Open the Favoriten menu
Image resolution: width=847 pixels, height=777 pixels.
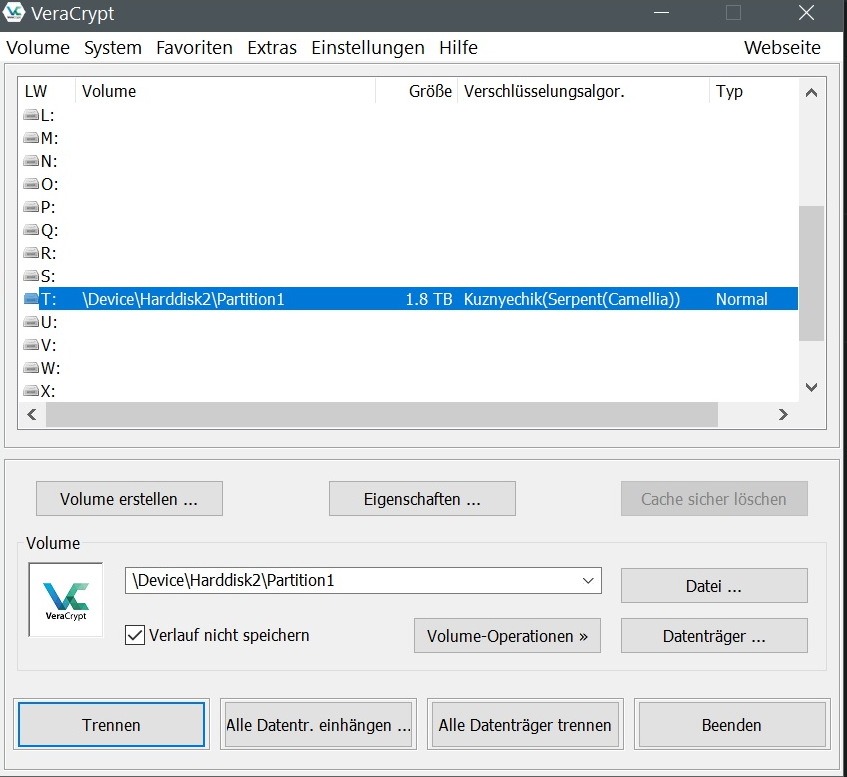[194, 48]
